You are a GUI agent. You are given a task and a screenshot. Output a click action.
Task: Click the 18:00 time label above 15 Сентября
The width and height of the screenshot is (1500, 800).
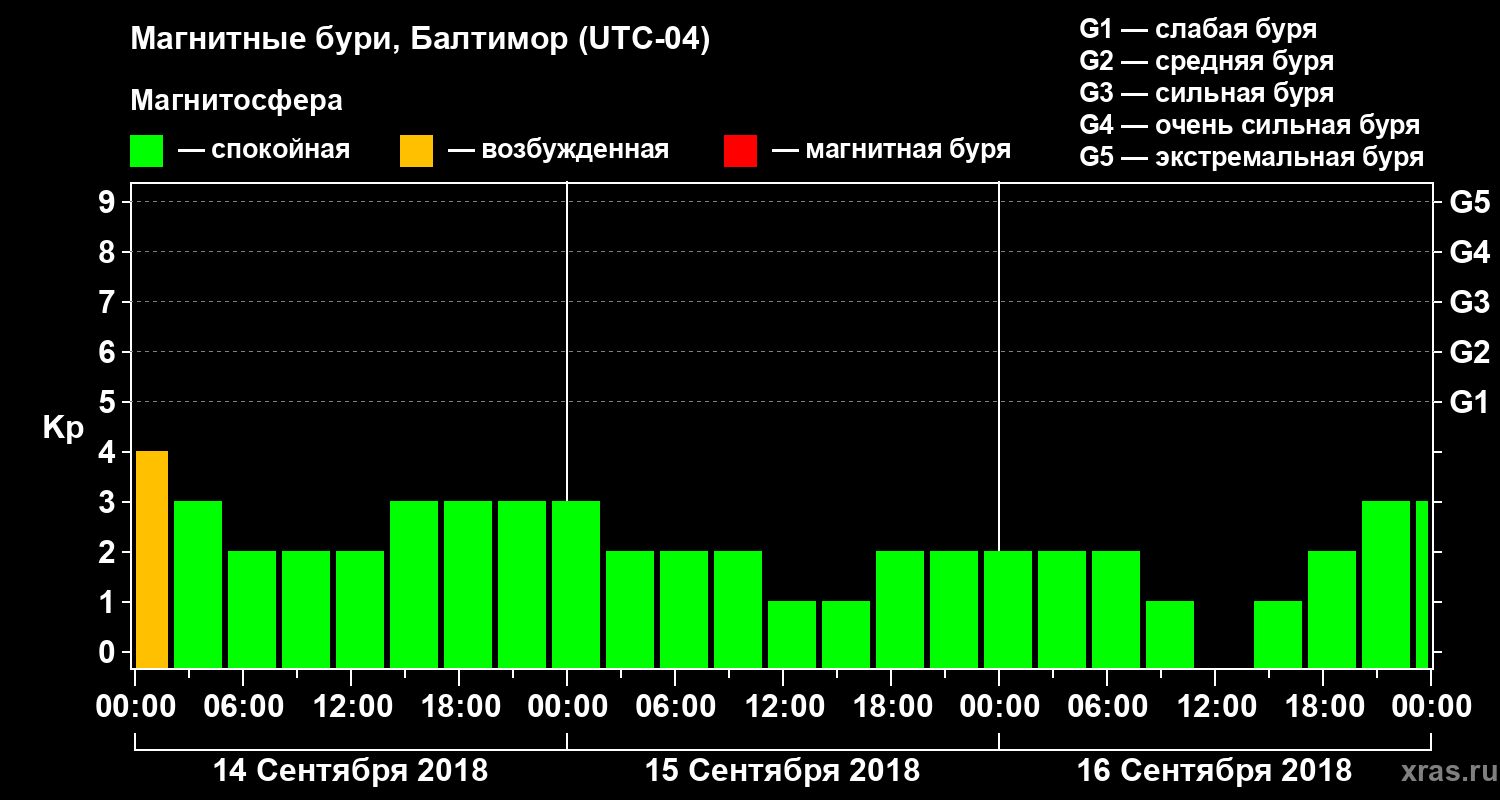(891, 707)
